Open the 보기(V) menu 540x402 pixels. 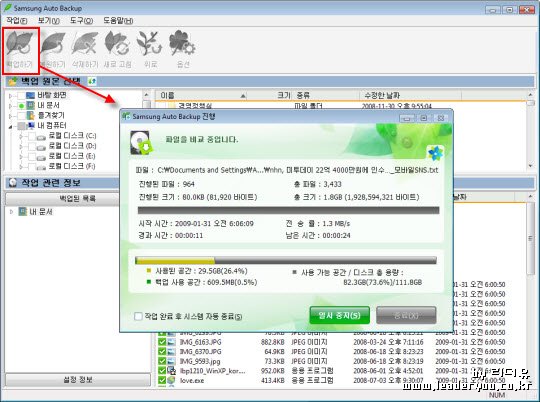(49, 21)
